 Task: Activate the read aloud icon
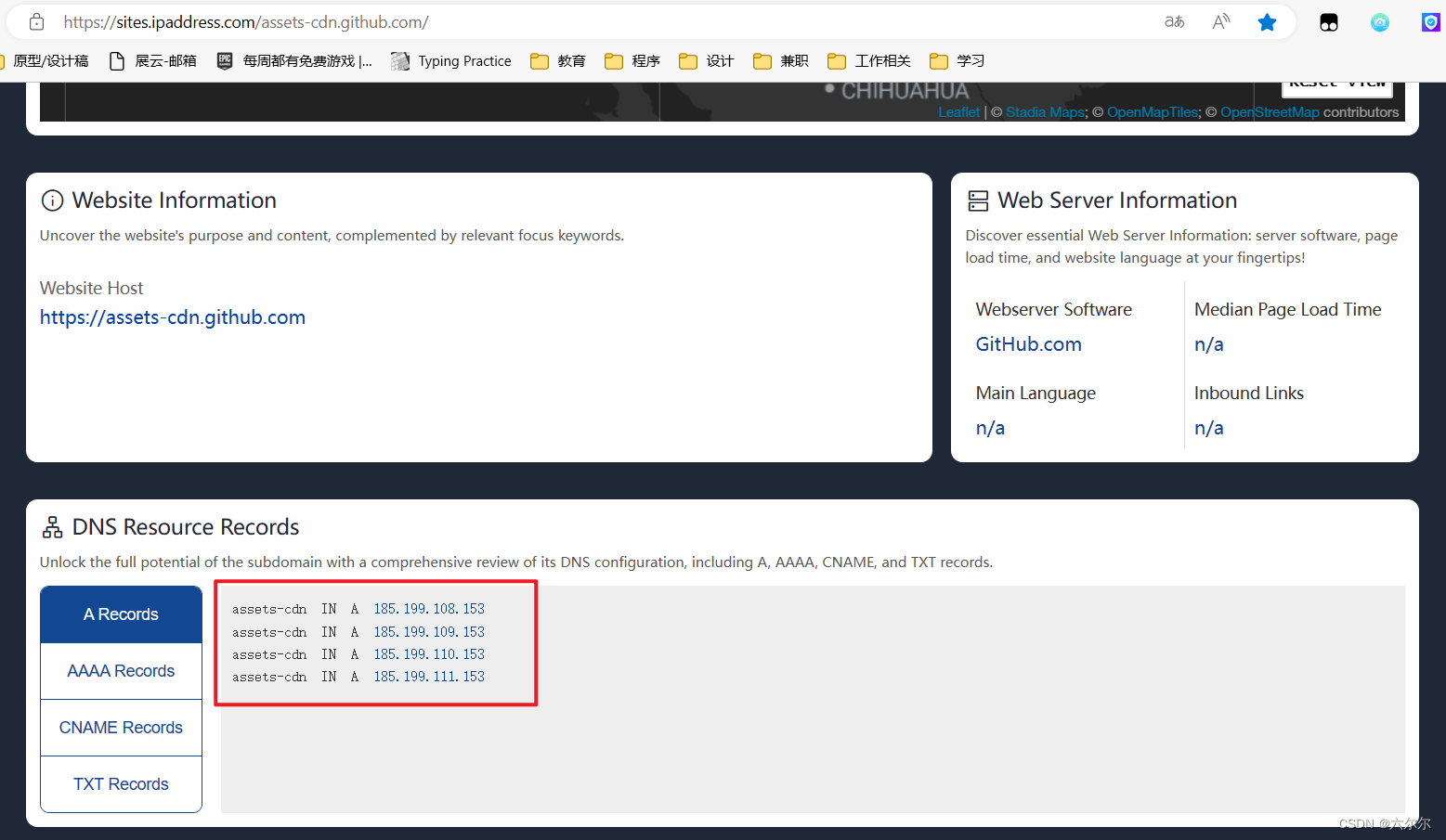[x=1221, y=21]
